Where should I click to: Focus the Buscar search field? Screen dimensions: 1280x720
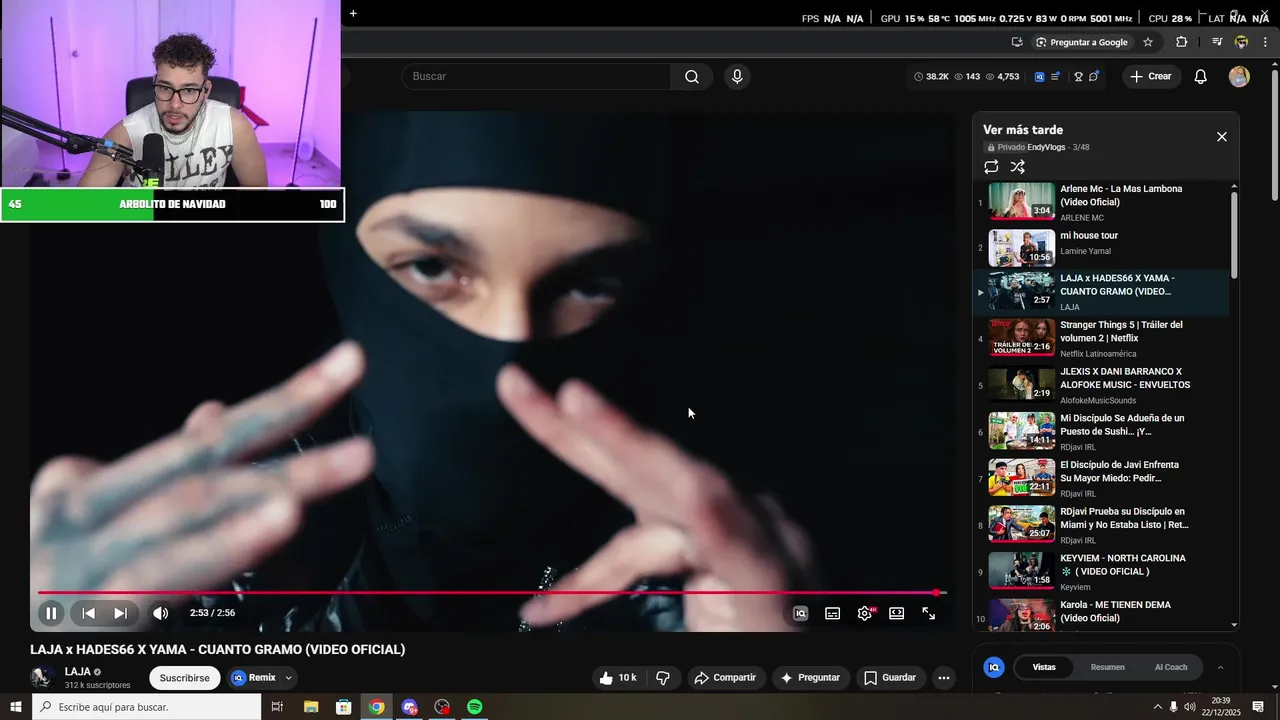[537, 77]
